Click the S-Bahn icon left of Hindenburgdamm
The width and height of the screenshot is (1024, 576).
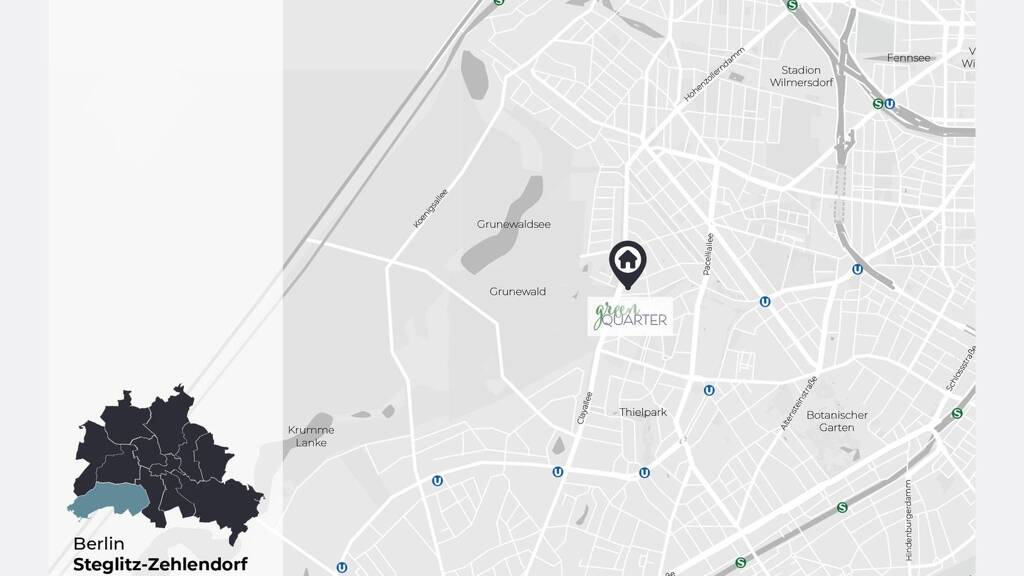click(842, 507)
